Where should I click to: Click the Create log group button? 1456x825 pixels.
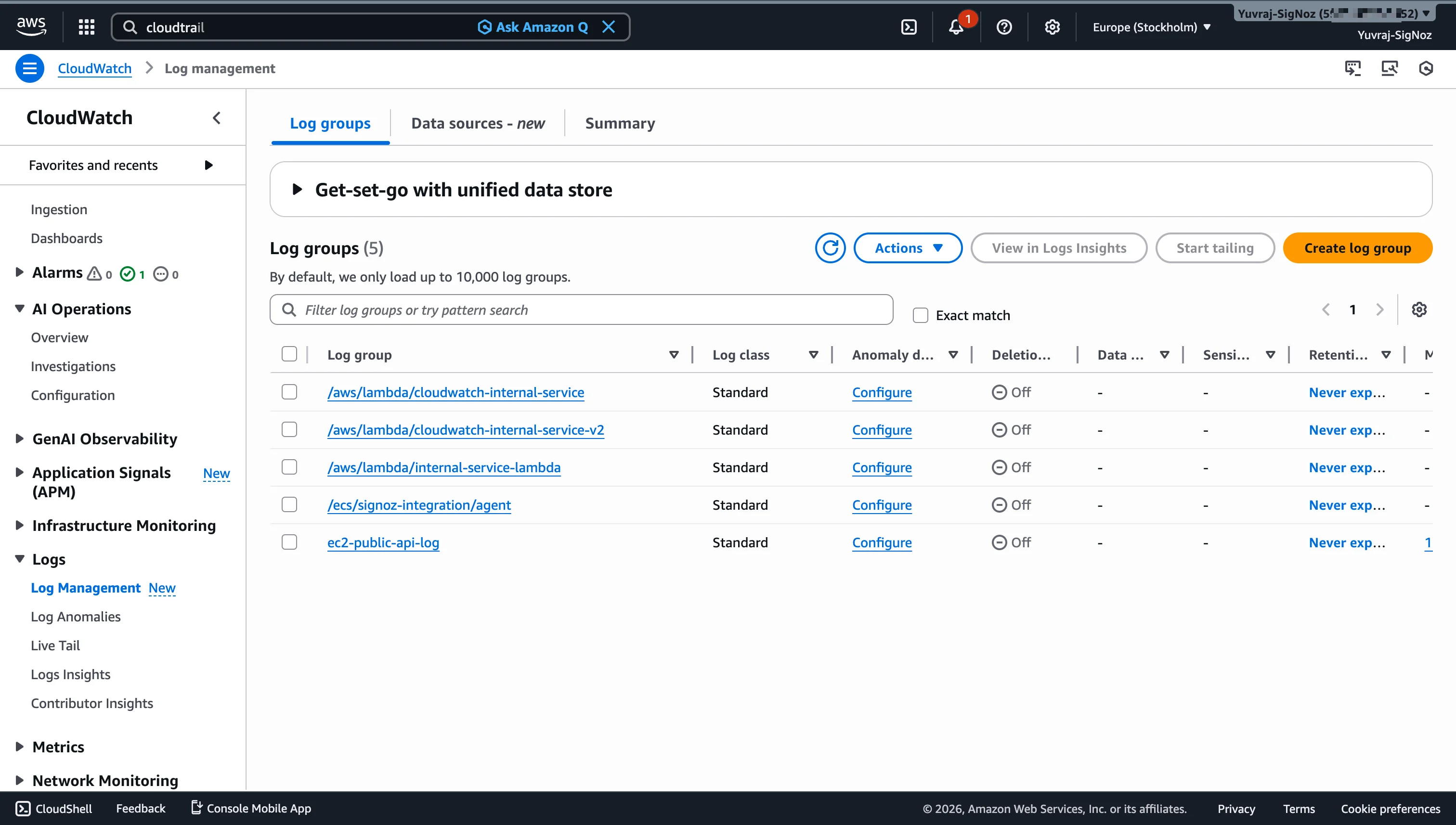tap(1357, 247)
